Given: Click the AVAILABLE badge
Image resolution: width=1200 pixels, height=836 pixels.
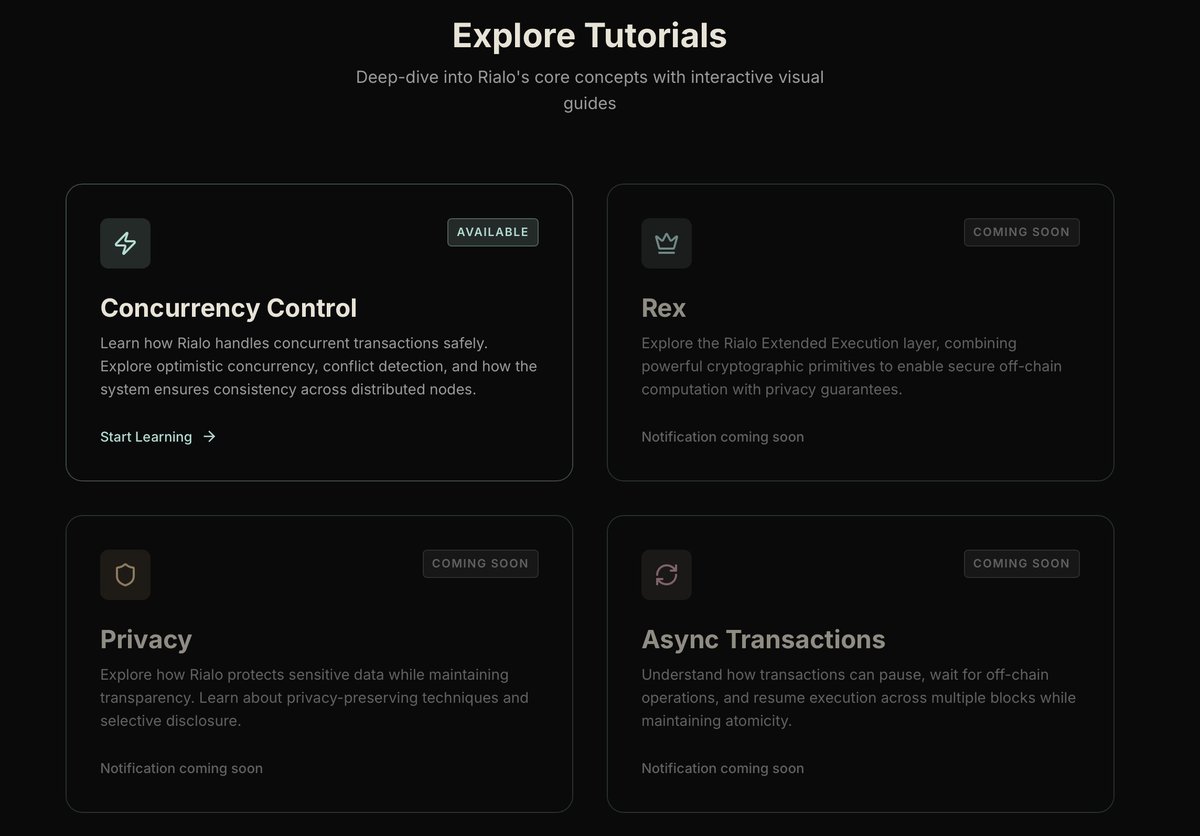Looking at the screenshot, I should click(493, 232).
